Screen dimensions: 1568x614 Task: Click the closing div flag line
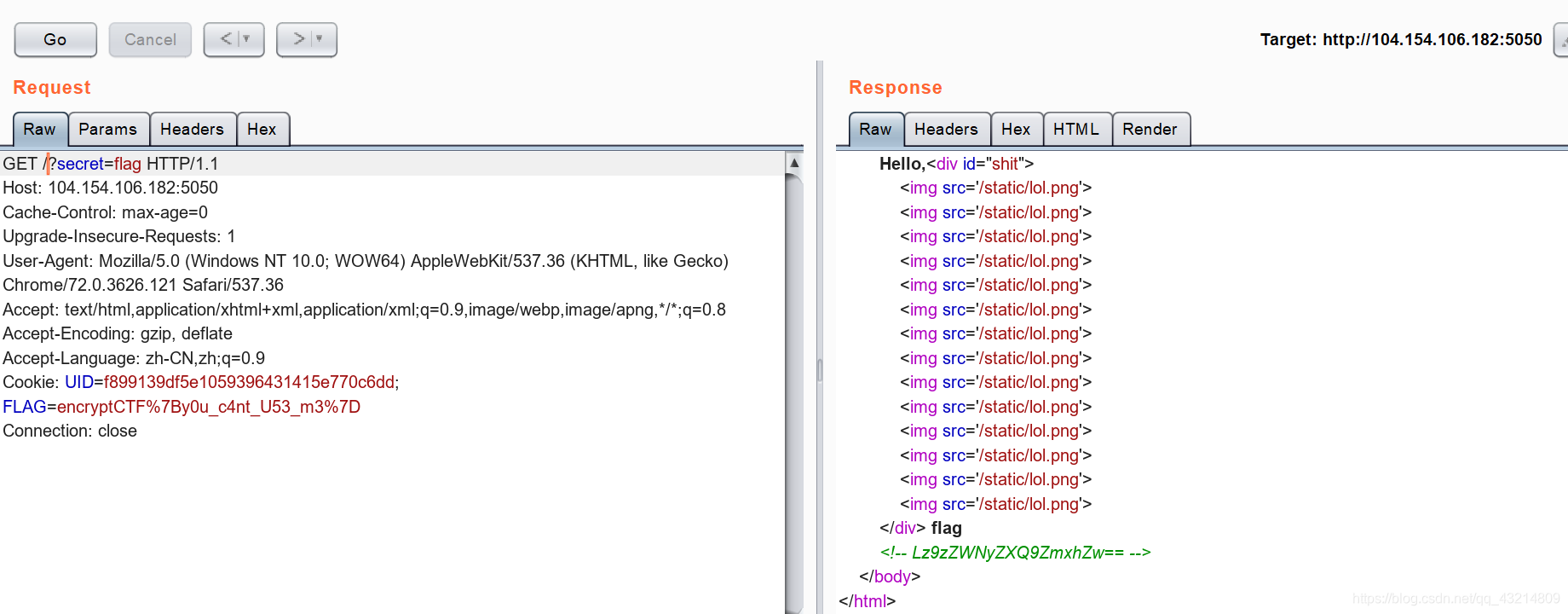(x=920, y=528)
